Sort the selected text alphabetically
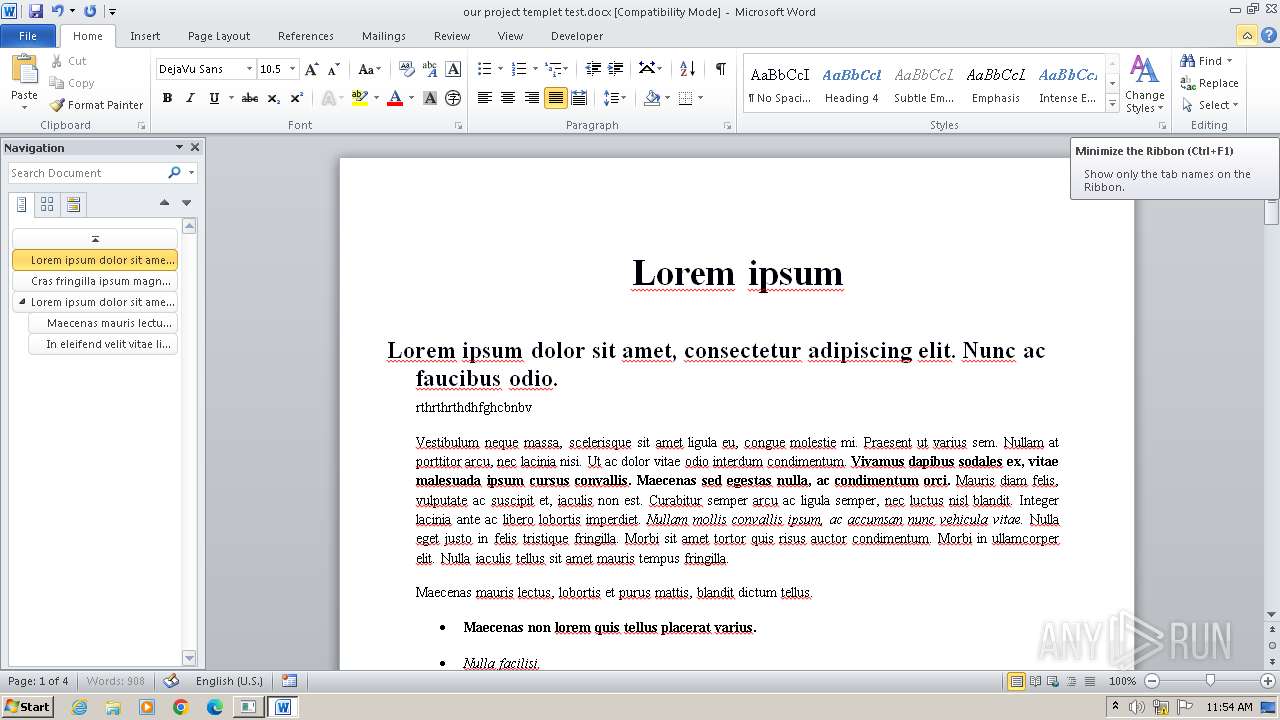 pyautogui.click(x=687, y=69)
